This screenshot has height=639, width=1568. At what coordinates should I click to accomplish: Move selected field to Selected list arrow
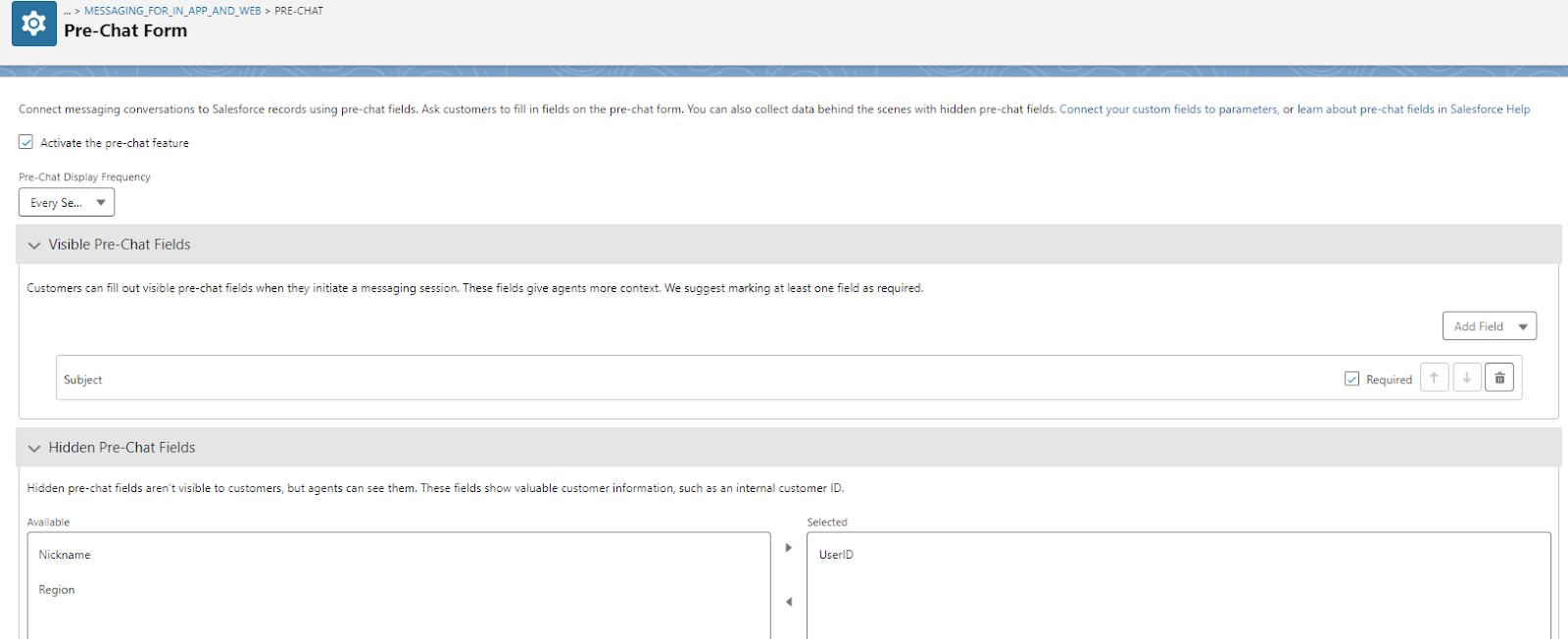[x=788, y=548]
